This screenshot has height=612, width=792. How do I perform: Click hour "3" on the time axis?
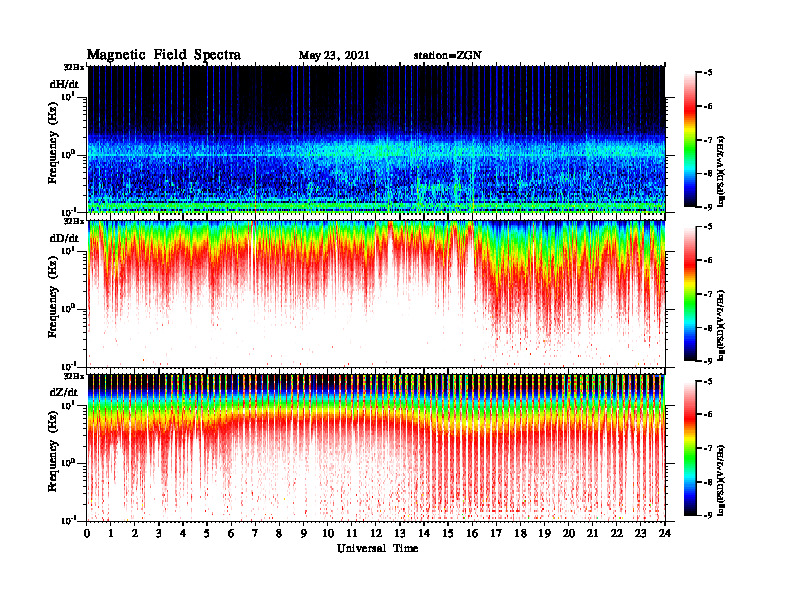click(x=159, y=534)
